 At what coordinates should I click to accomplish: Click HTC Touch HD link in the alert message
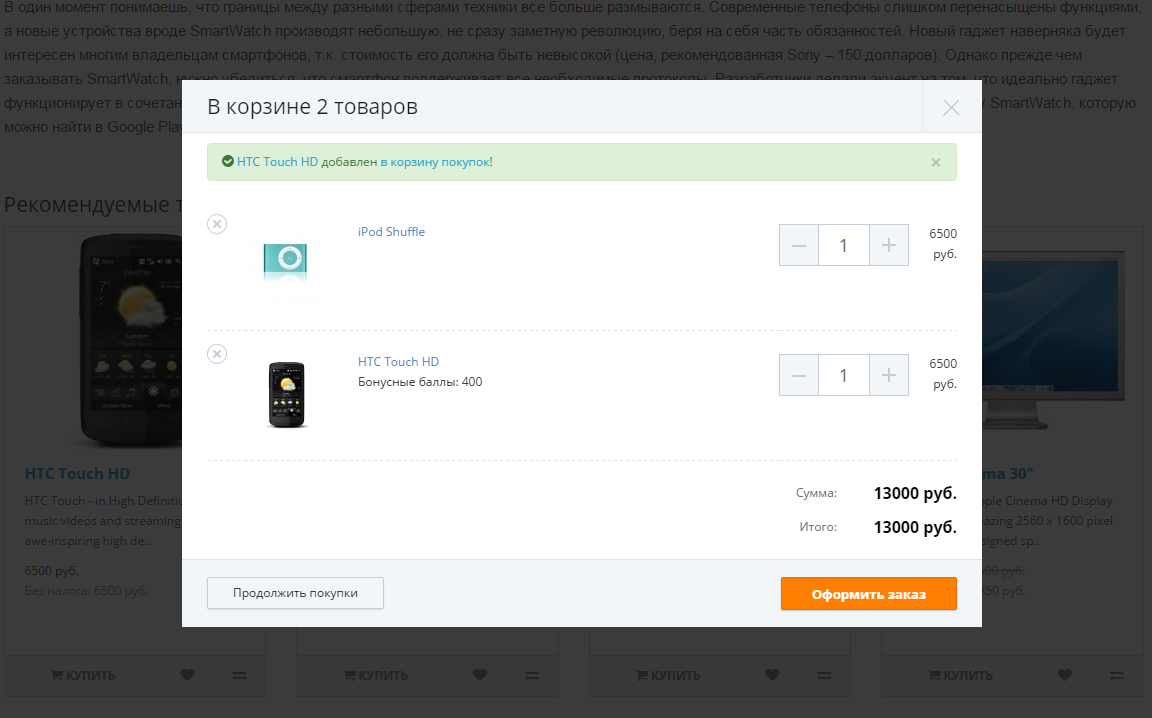coord(277,162)
